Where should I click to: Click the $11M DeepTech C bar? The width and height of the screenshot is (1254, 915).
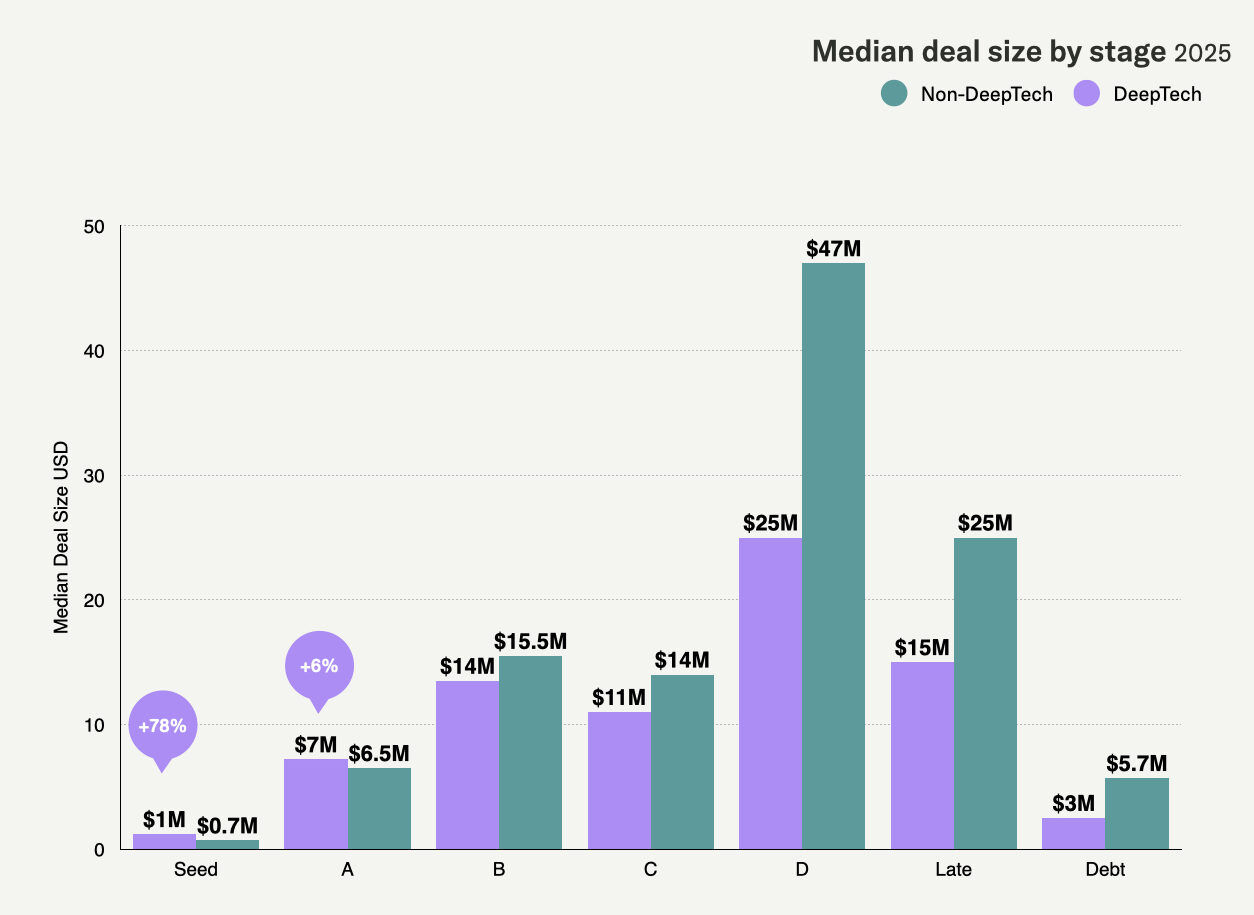click(x=619, y=780)
